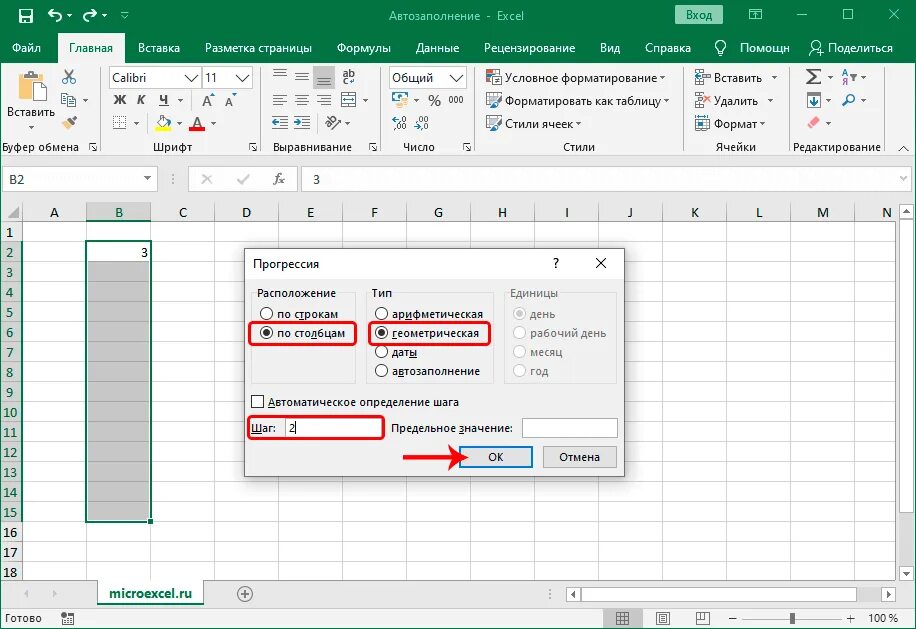The width and height of the screenshot is (916, 629).
Task: Decrease the indent
Action: (280, 123)
